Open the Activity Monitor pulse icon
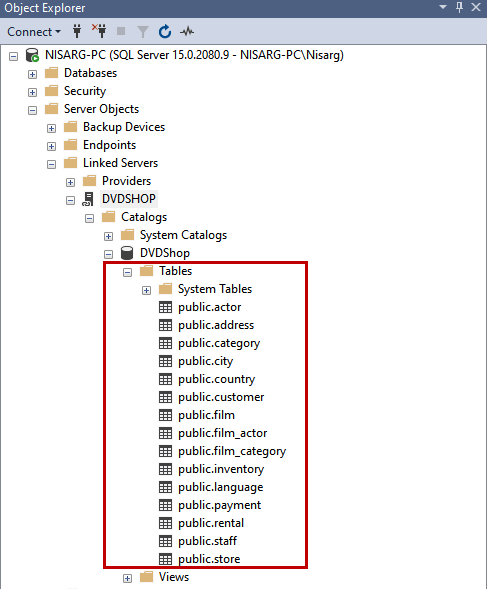The image size is (487, 589). click(x=187, y=32)
